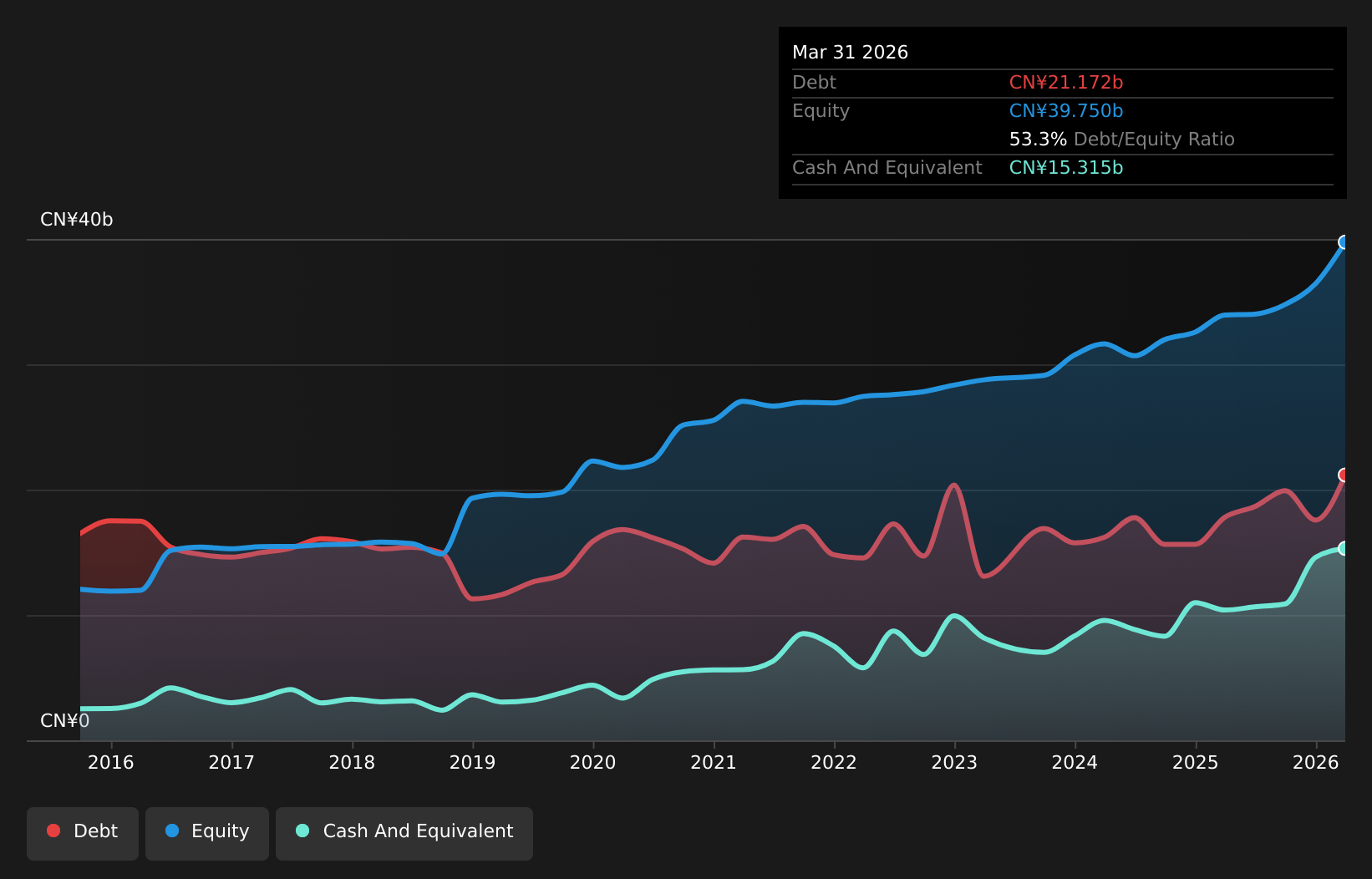Click the 2023 x-axis label
1372x879 pixels.
tap(955, 763)
